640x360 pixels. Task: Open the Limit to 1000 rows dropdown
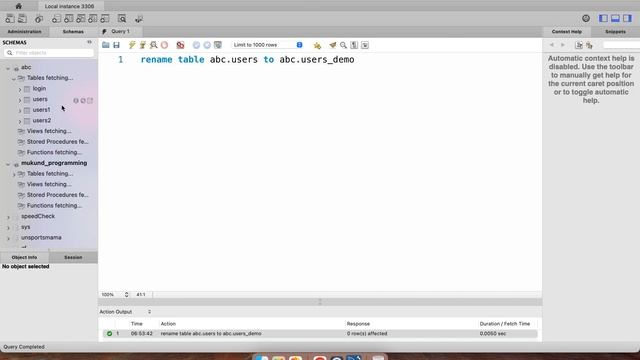pyautogui.click(x=267, y=45)
